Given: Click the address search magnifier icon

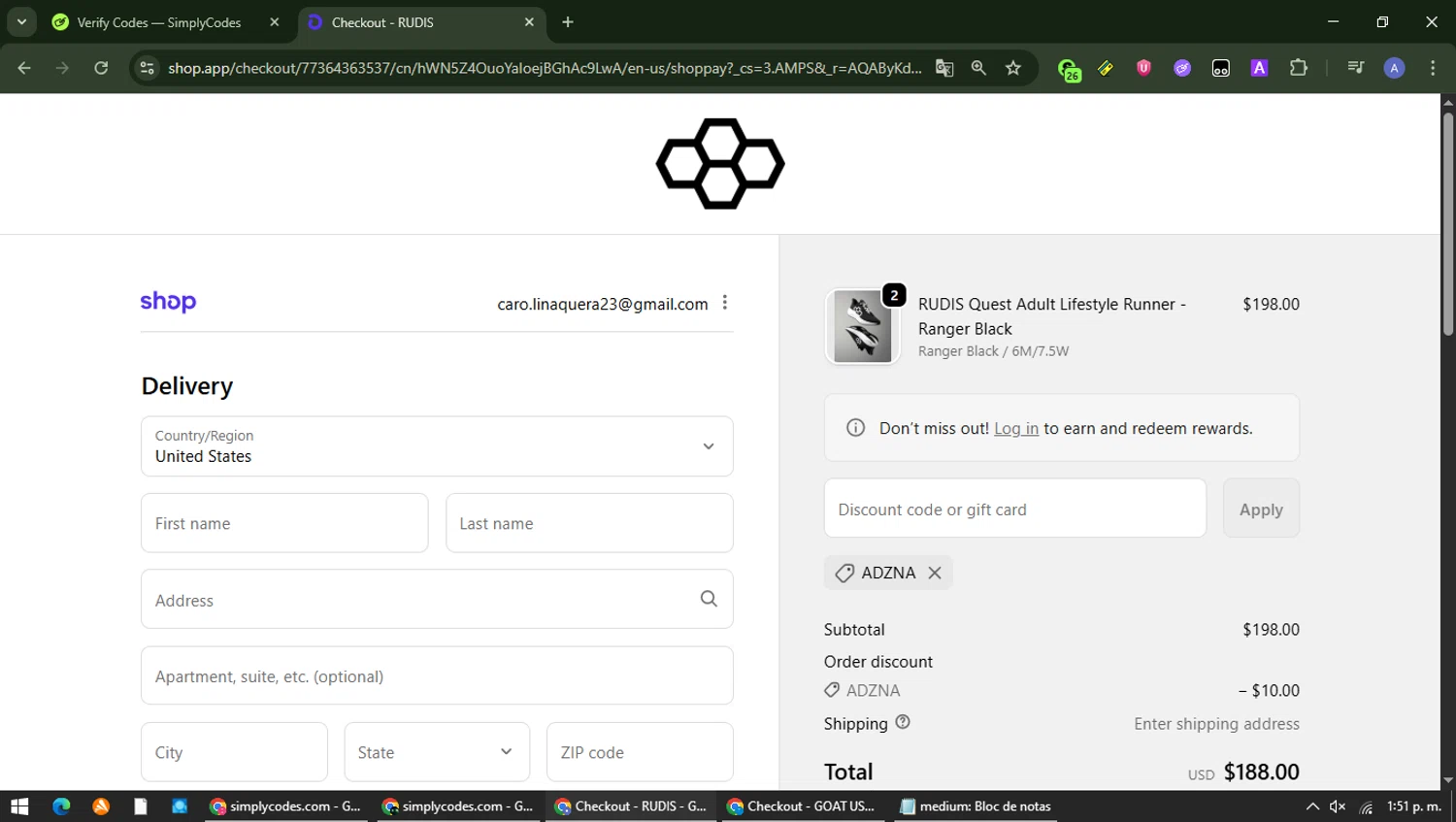Looking at the screenshot, I should click(x=709, y=599).
